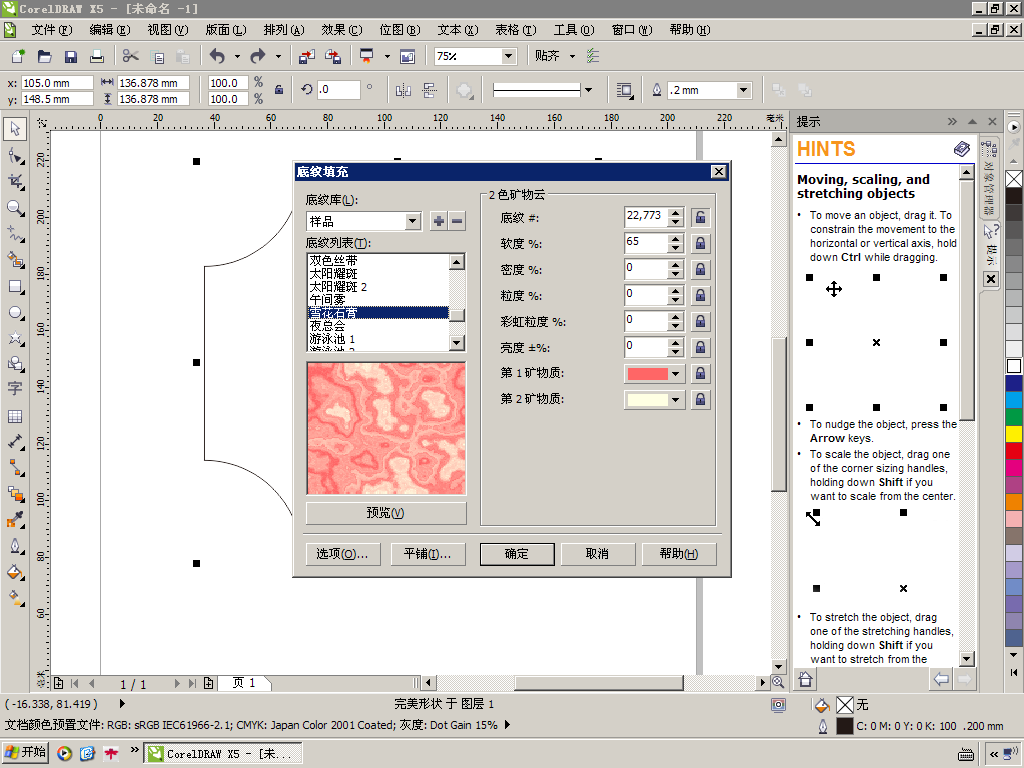Open the redo history dropdown arrow

point(278,56)
